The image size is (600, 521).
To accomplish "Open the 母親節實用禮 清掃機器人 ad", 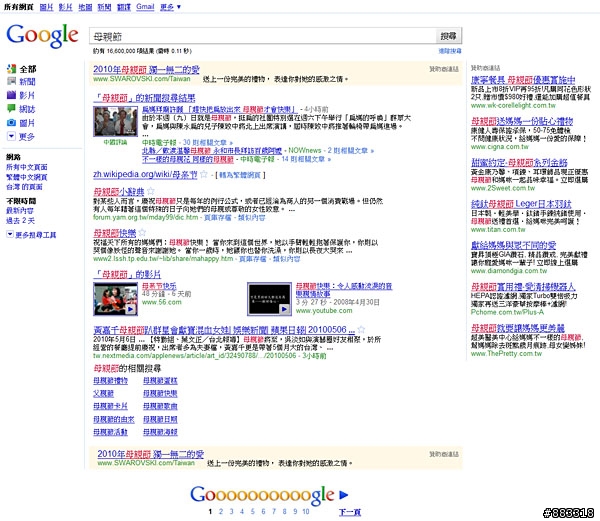I will [523, 287].
